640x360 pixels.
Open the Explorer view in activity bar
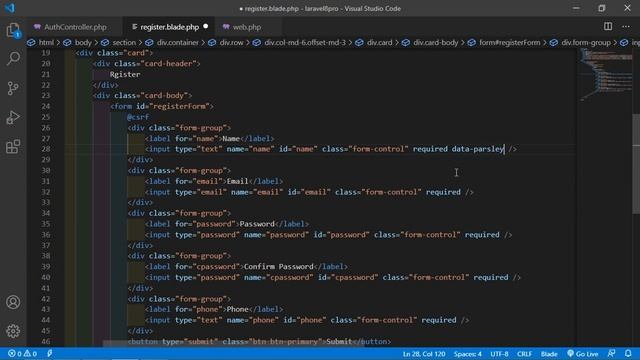tap(13, 30)
